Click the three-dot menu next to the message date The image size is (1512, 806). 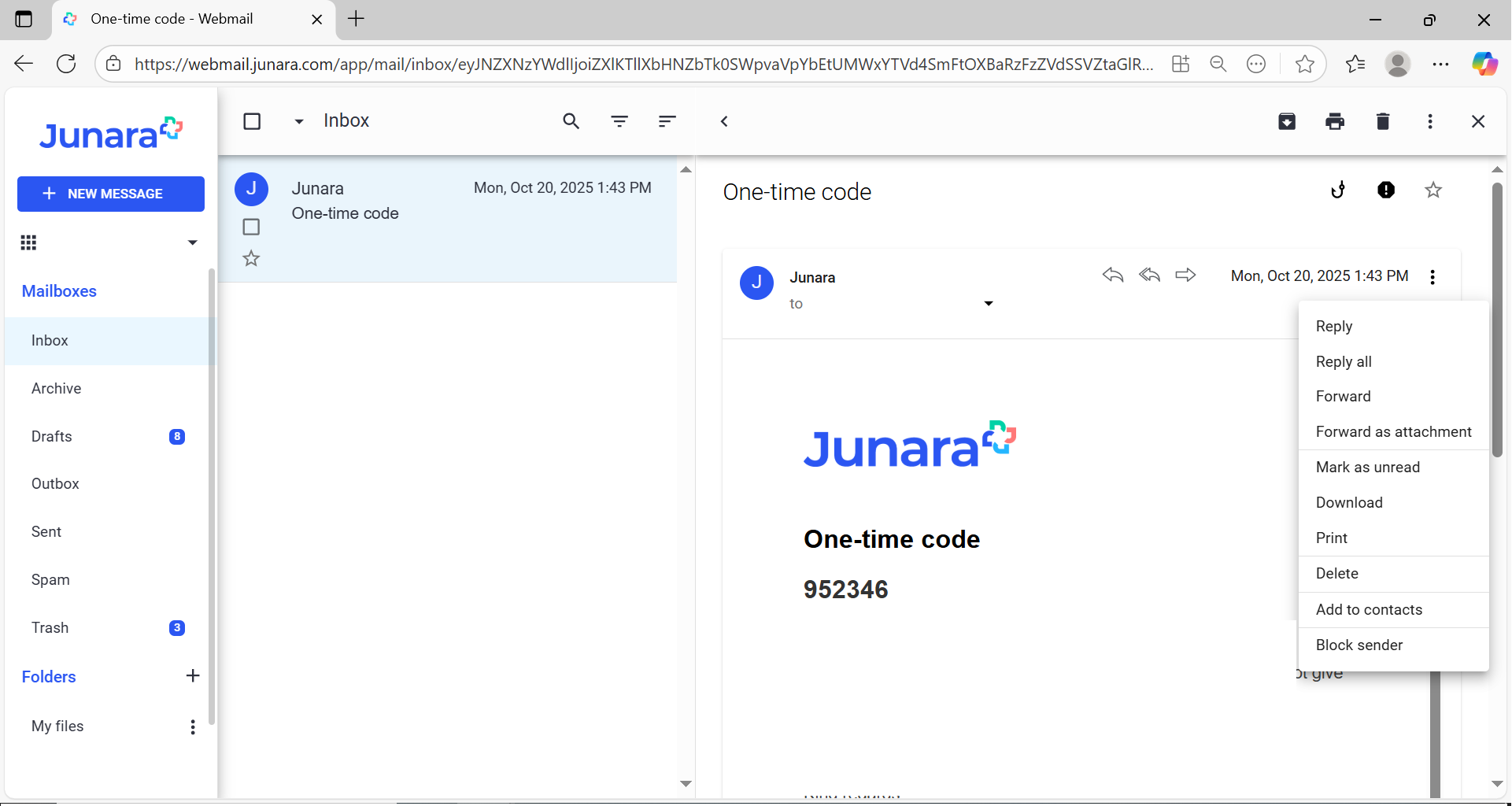(x=1433, y=277)
